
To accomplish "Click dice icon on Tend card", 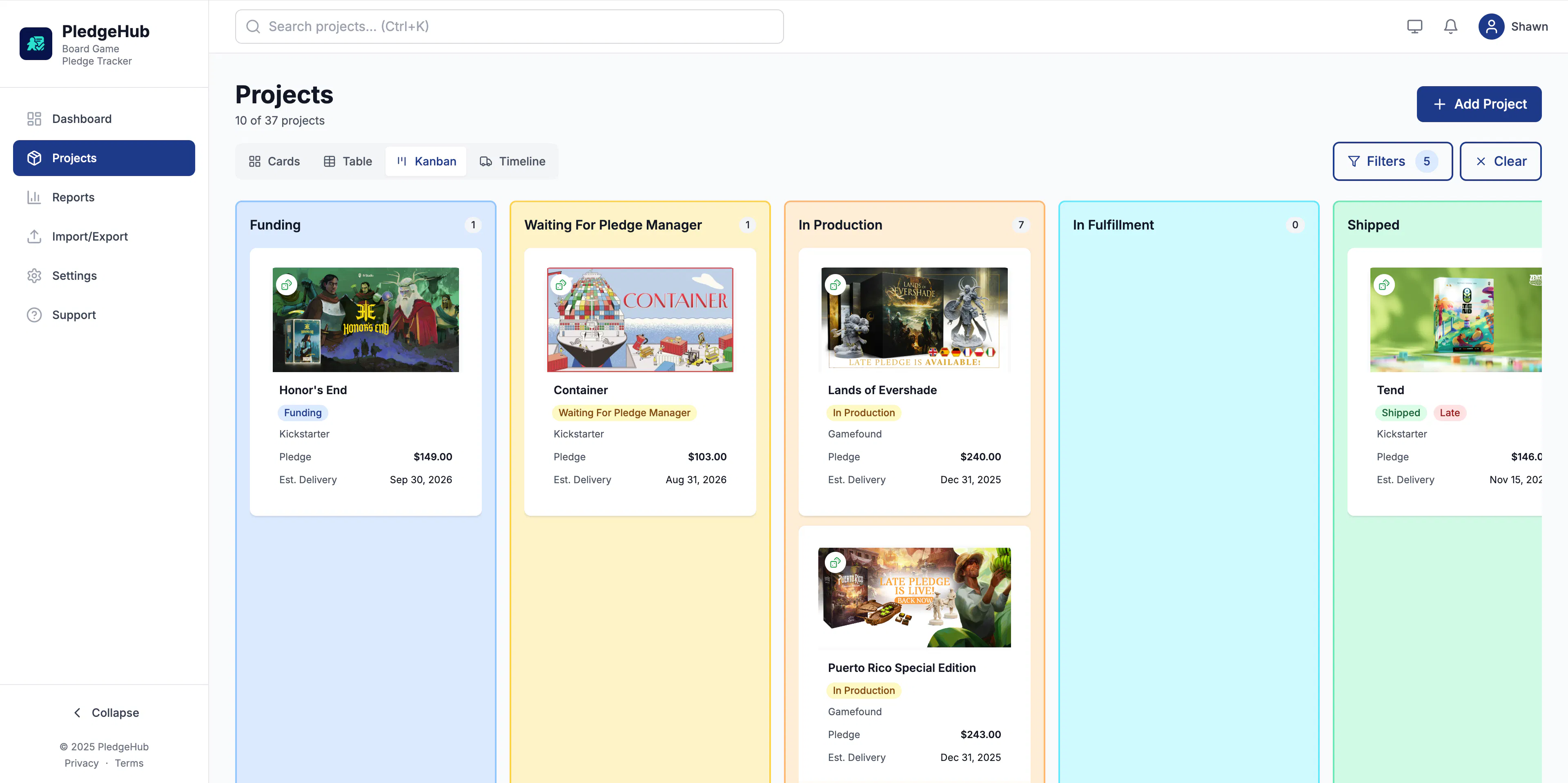I will pos(1384,284).
